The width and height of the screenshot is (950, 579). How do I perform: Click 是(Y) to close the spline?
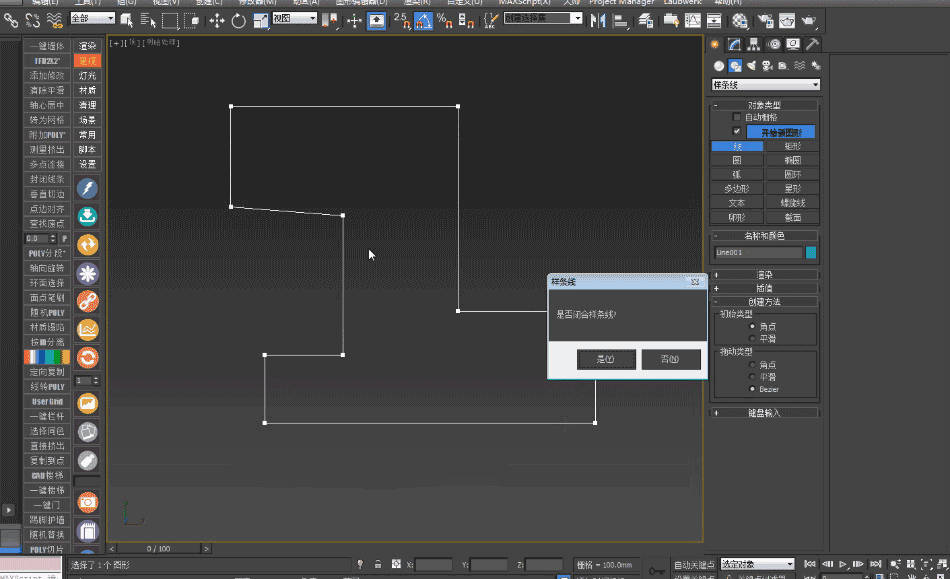click(605, 358)
